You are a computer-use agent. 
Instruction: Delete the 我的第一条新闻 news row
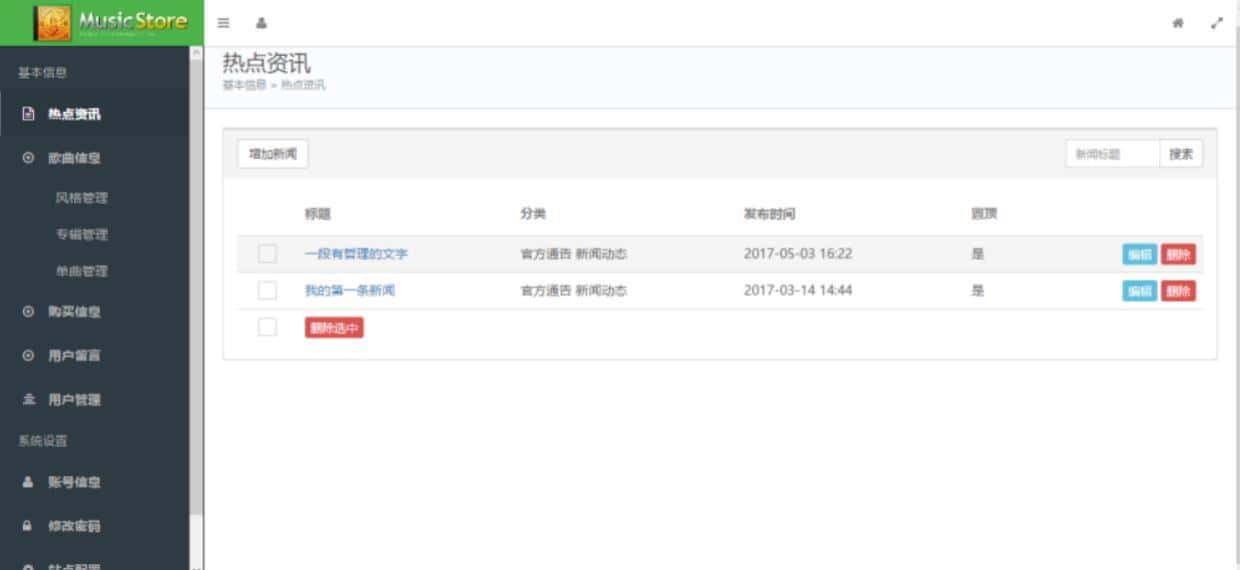[1178, 291]
